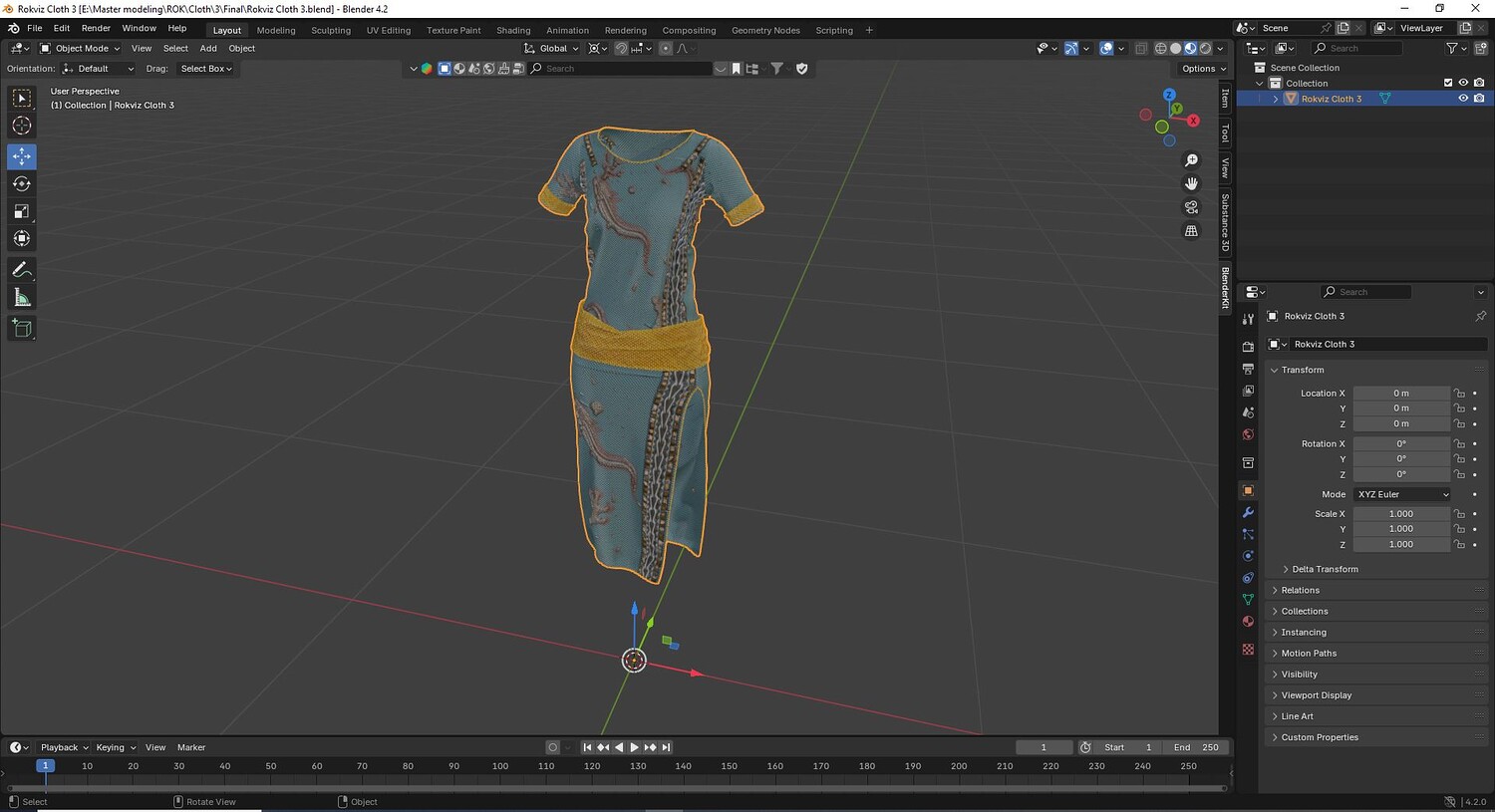Image resolution: width=1495 pixels, height=812 pixels.
Task: Open the World properties tab
Action: pyautogui.click(x=1248, y=434)
